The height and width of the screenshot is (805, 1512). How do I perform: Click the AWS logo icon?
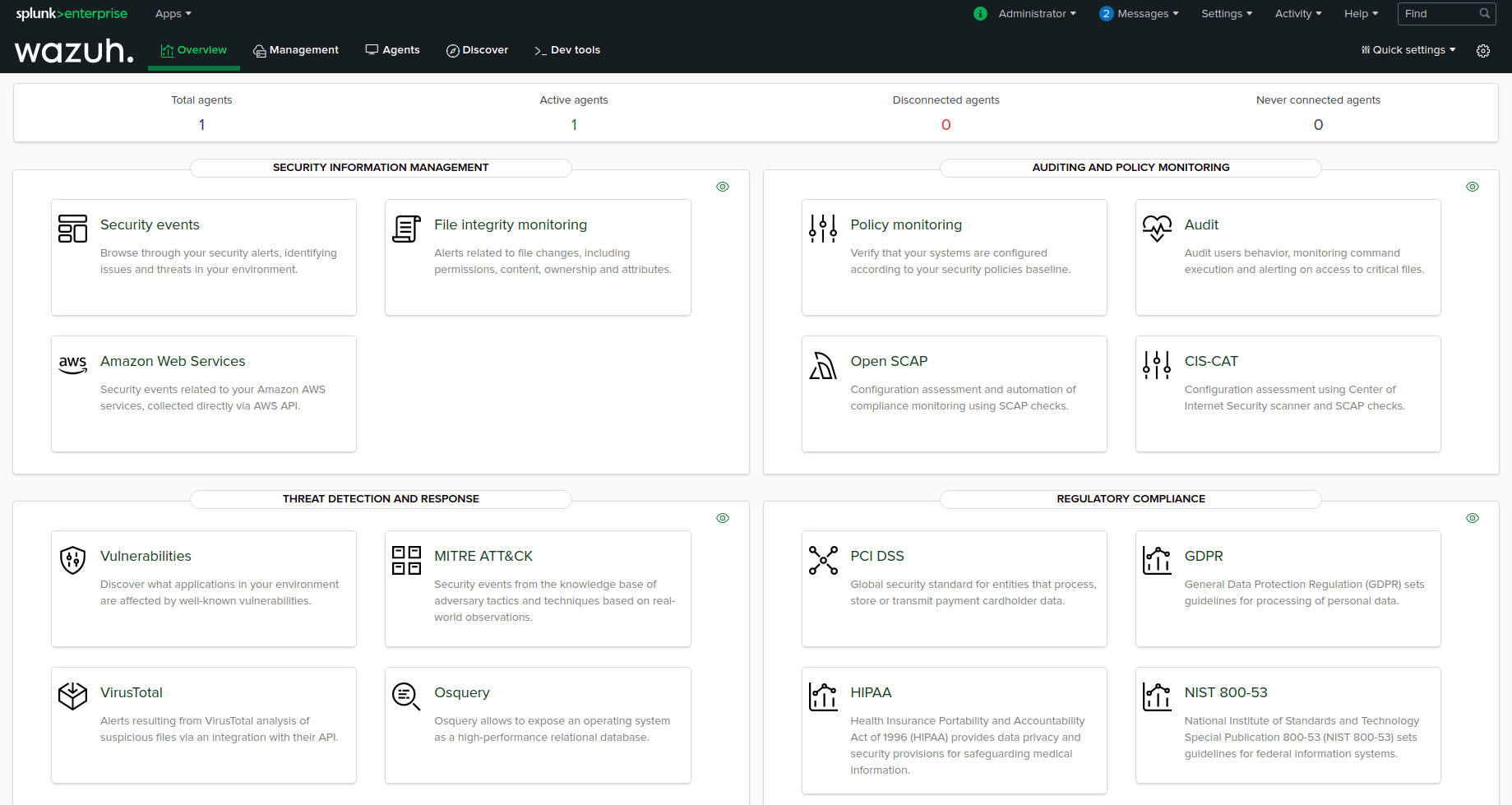72,365
